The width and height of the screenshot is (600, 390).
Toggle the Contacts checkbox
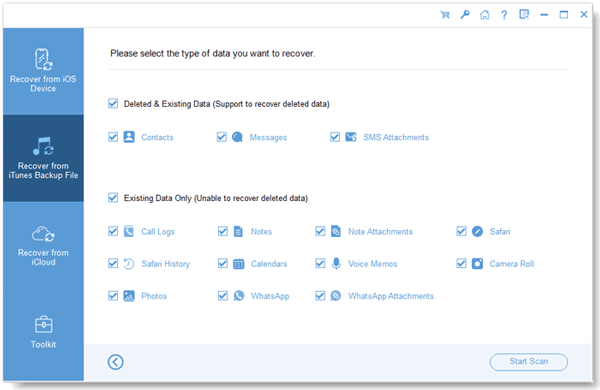click(x=113, y=137)
